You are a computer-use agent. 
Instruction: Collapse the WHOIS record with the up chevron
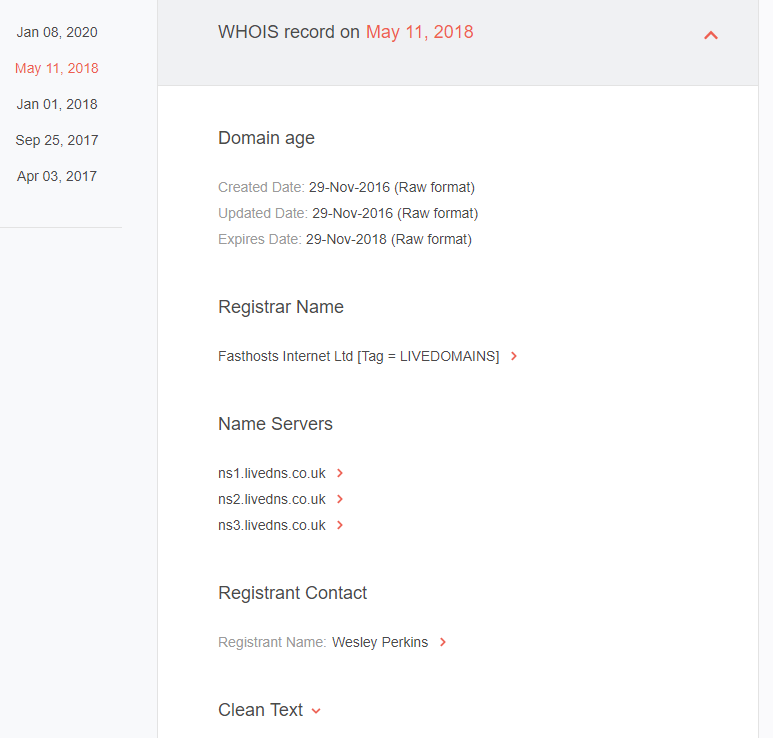(710, 35)
